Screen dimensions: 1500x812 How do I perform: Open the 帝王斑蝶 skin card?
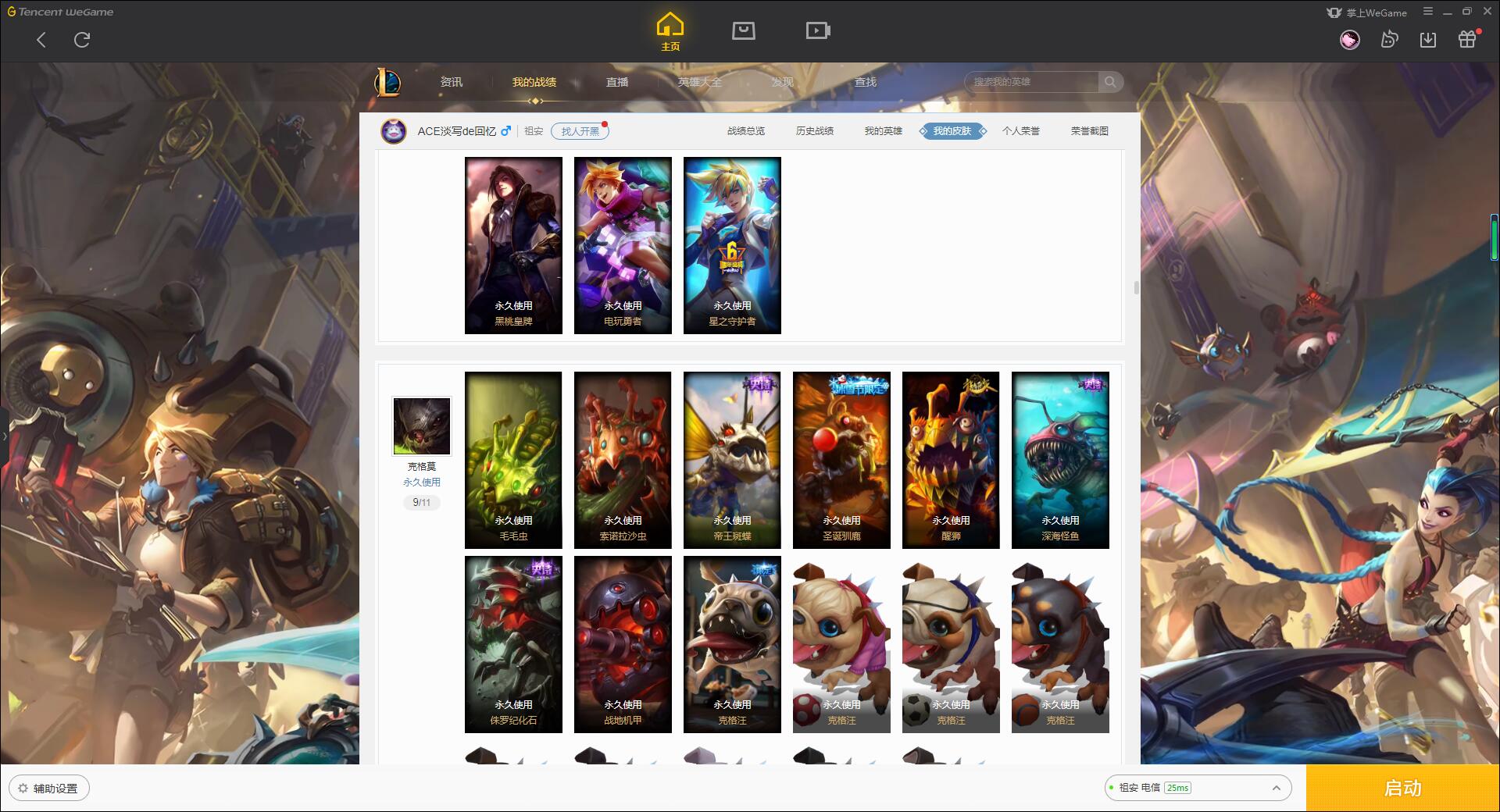(x=732, y=460)
